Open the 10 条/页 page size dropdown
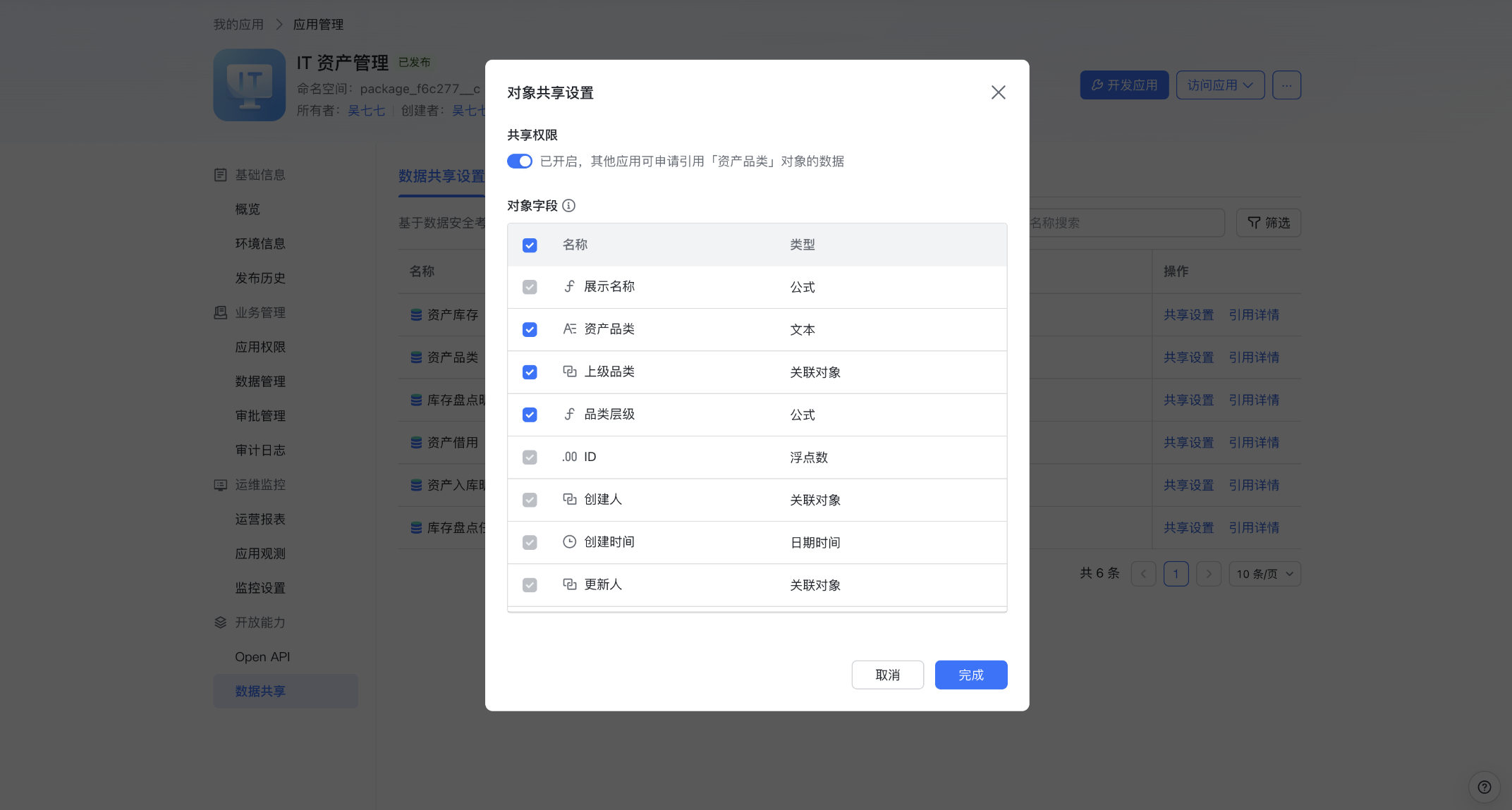 pyautogui.click(x=1264, y=574)
